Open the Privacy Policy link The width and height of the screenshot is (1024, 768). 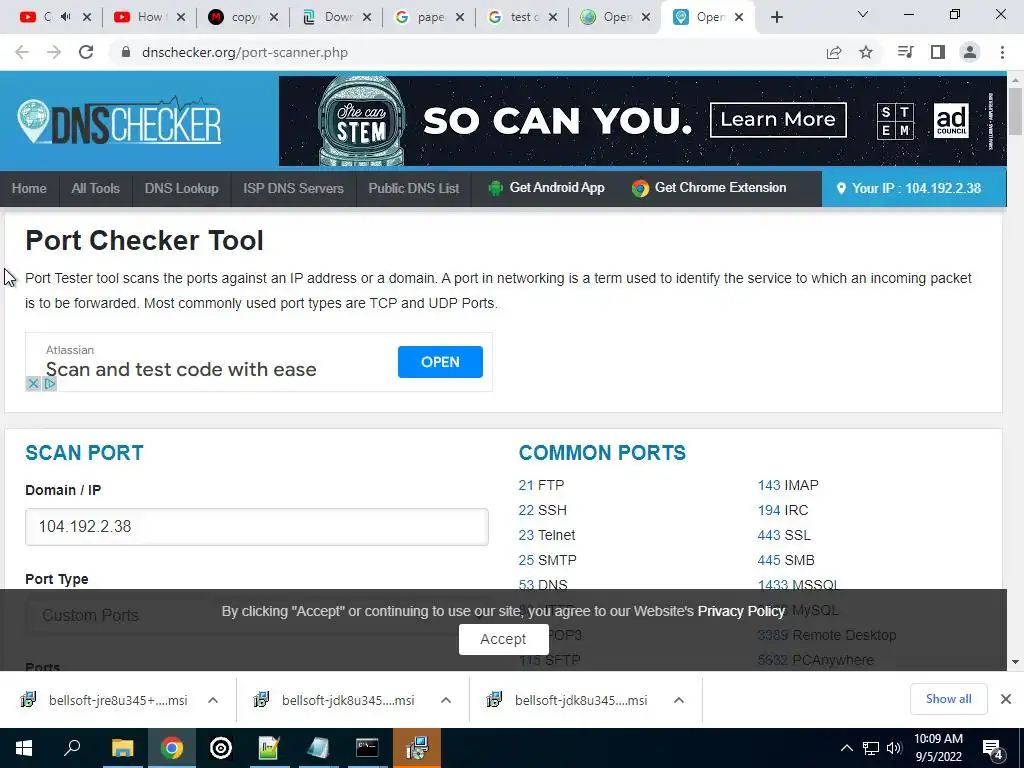(741, 611)
